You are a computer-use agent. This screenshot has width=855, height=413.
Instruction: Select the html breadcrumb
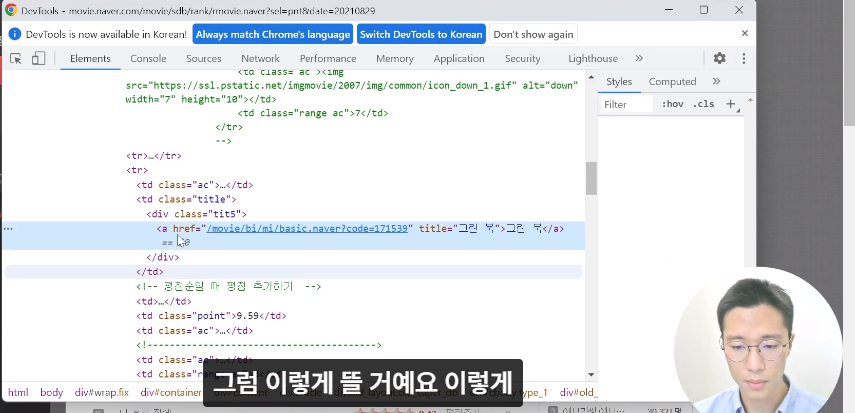point(18,392)
